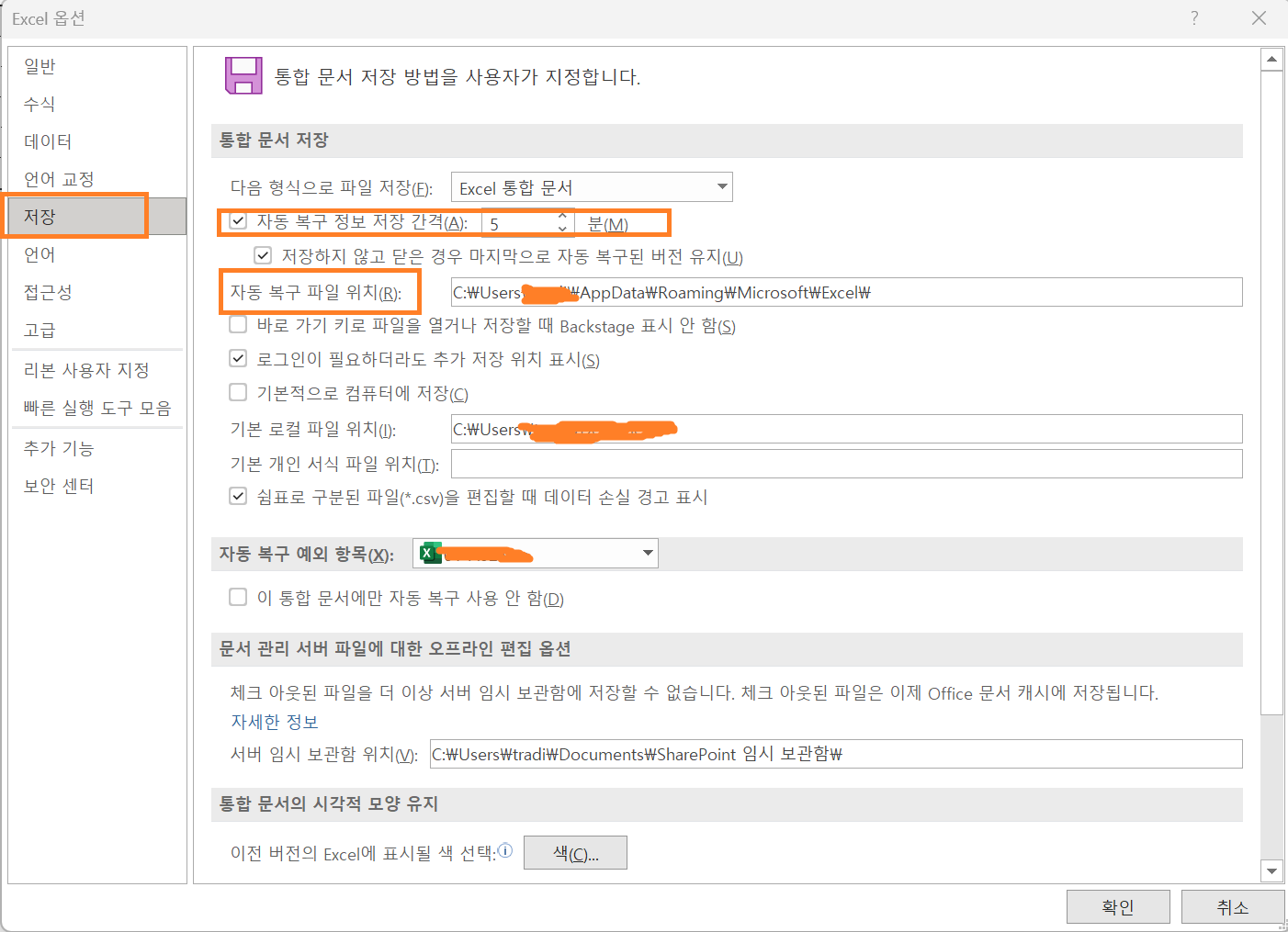
Task: Click the 기본 로컬 파일 위치 field
Action: (x=846, y=429)
